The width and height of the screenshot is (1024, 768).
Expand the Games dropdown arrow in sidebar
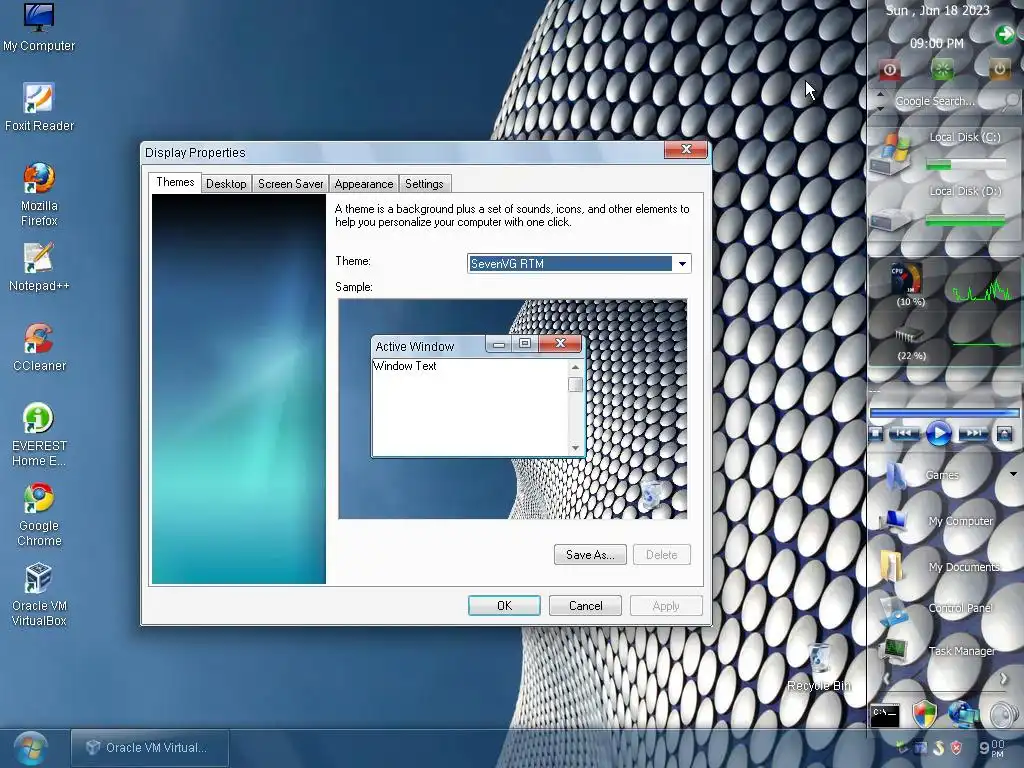pyautogui.click(x=1013, y=474)
